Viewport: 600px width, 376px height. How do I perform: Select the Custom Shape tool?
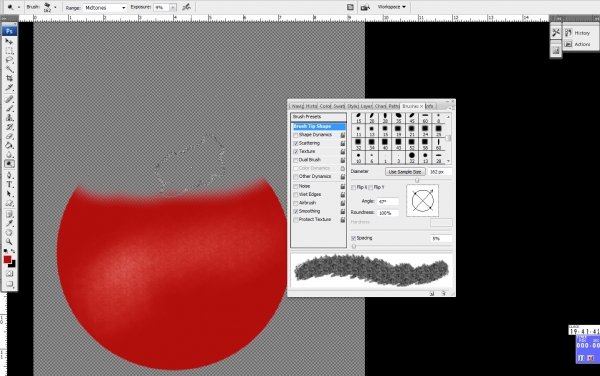tap(9, 203)
